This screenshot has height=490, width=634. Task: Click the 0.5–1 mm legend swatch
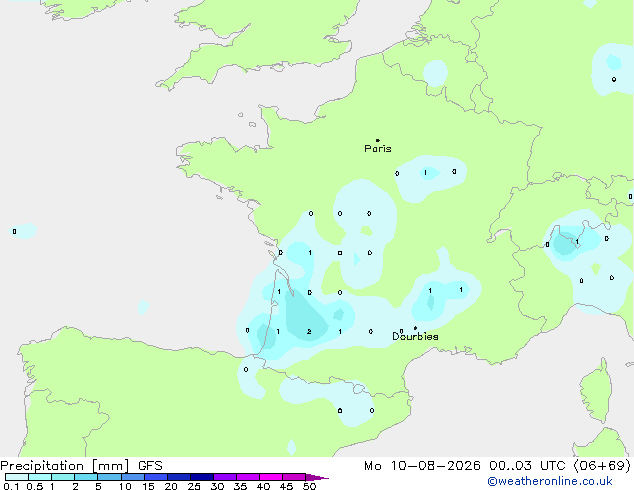(40, 477)
